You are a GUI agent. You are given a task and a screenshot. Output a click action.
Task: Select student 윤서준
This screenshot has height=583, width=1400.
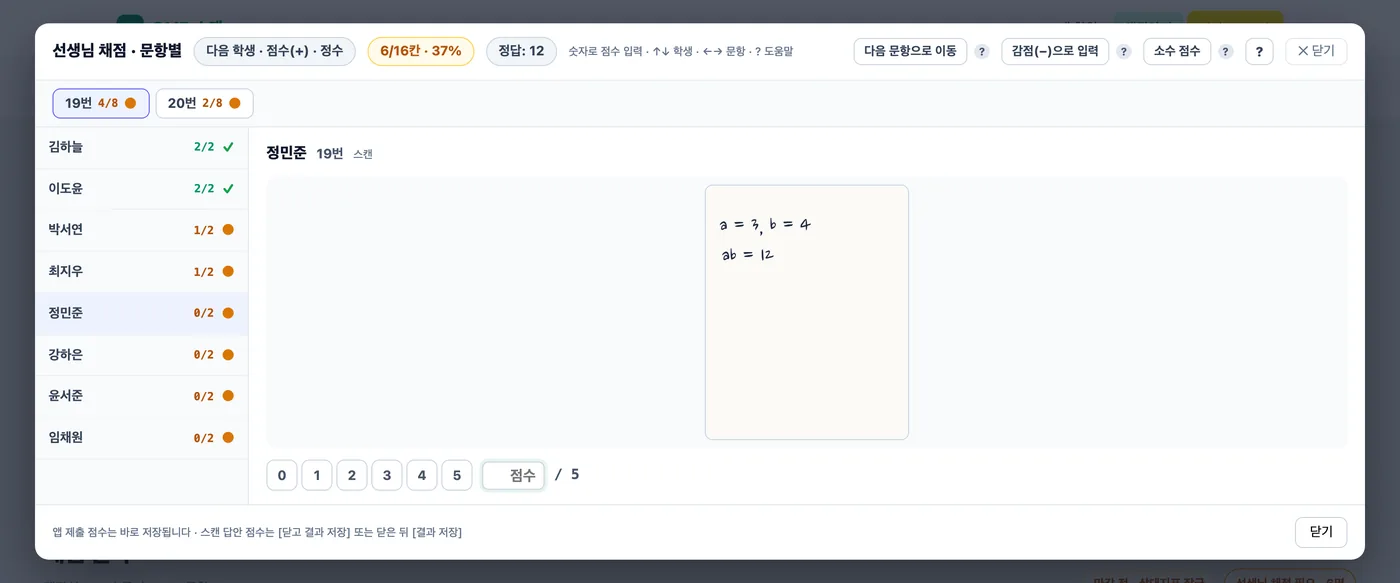(141, 396)
